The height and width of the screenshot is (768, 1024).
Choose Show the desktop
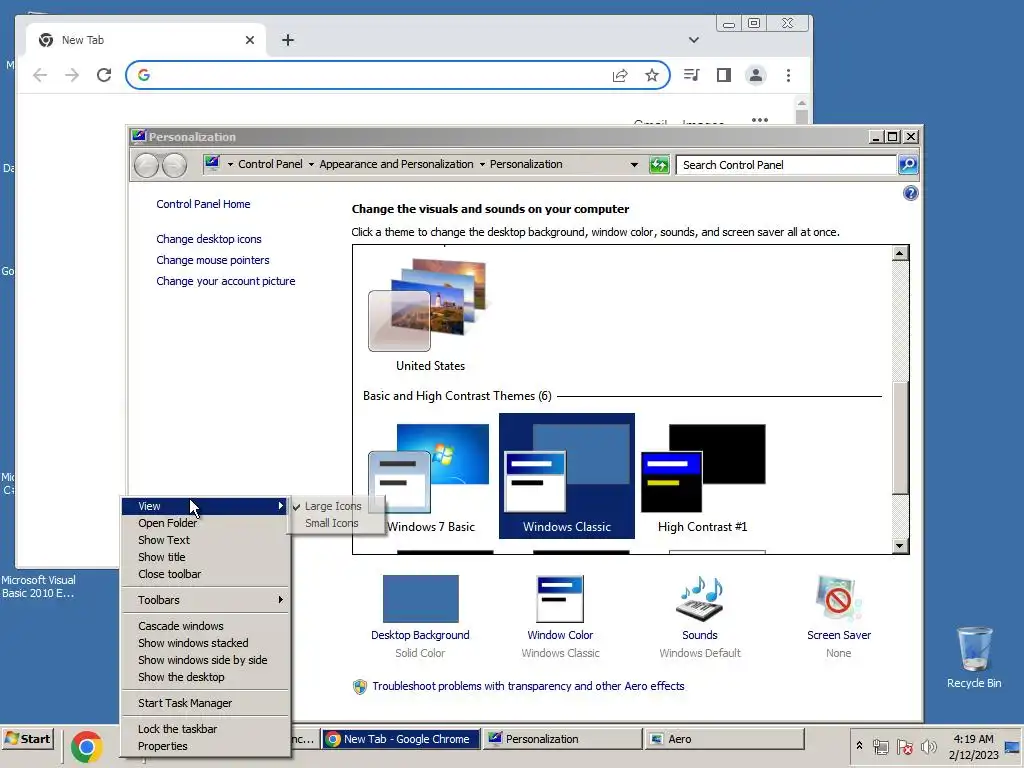coord(204,677)
